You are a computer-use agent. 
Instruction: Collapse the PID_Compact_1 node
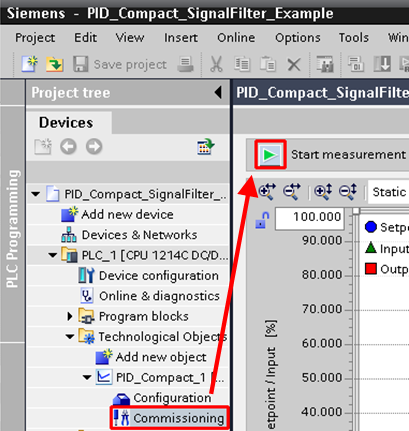click(87, 377)
